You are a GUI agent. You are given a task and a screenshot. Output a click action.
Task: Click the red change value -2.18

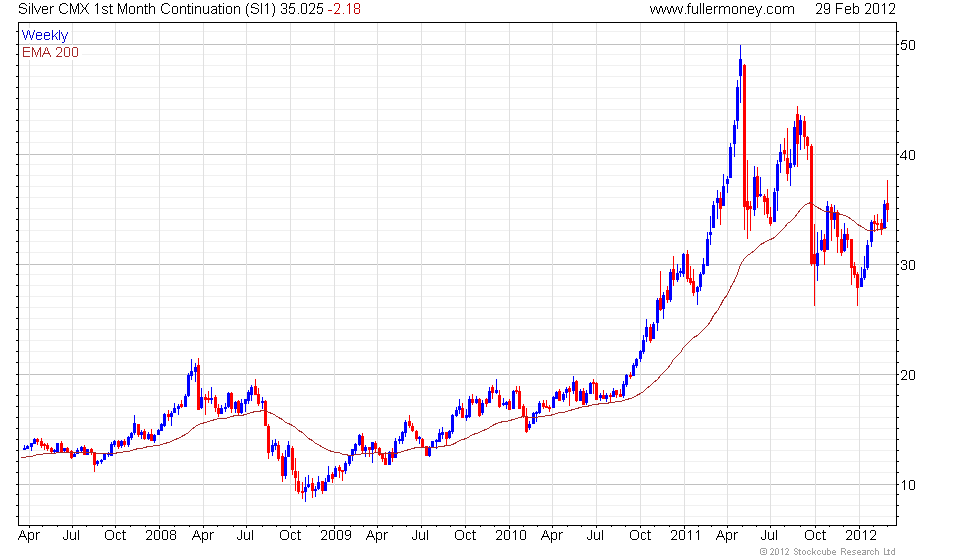(344, 9)
